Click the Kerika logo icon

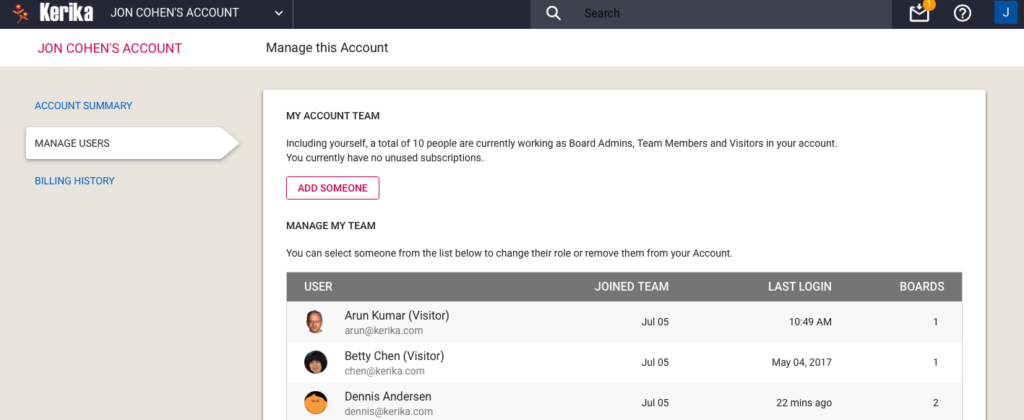20,13
